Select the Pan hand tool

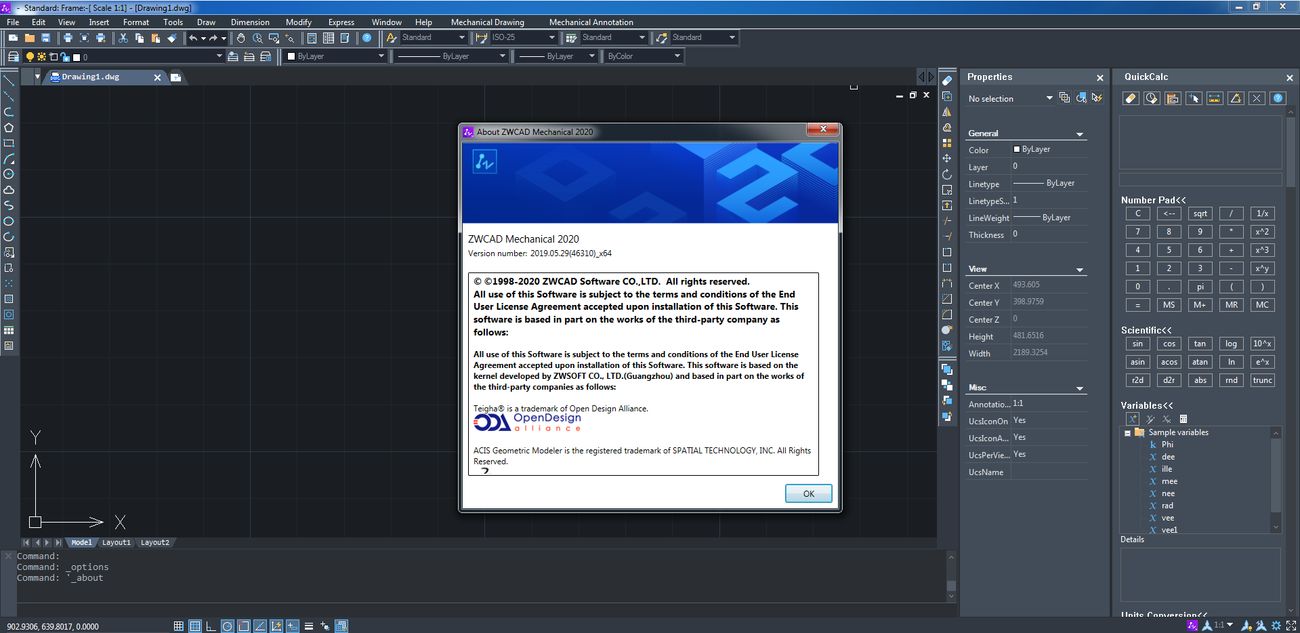[x=241, y=38]
